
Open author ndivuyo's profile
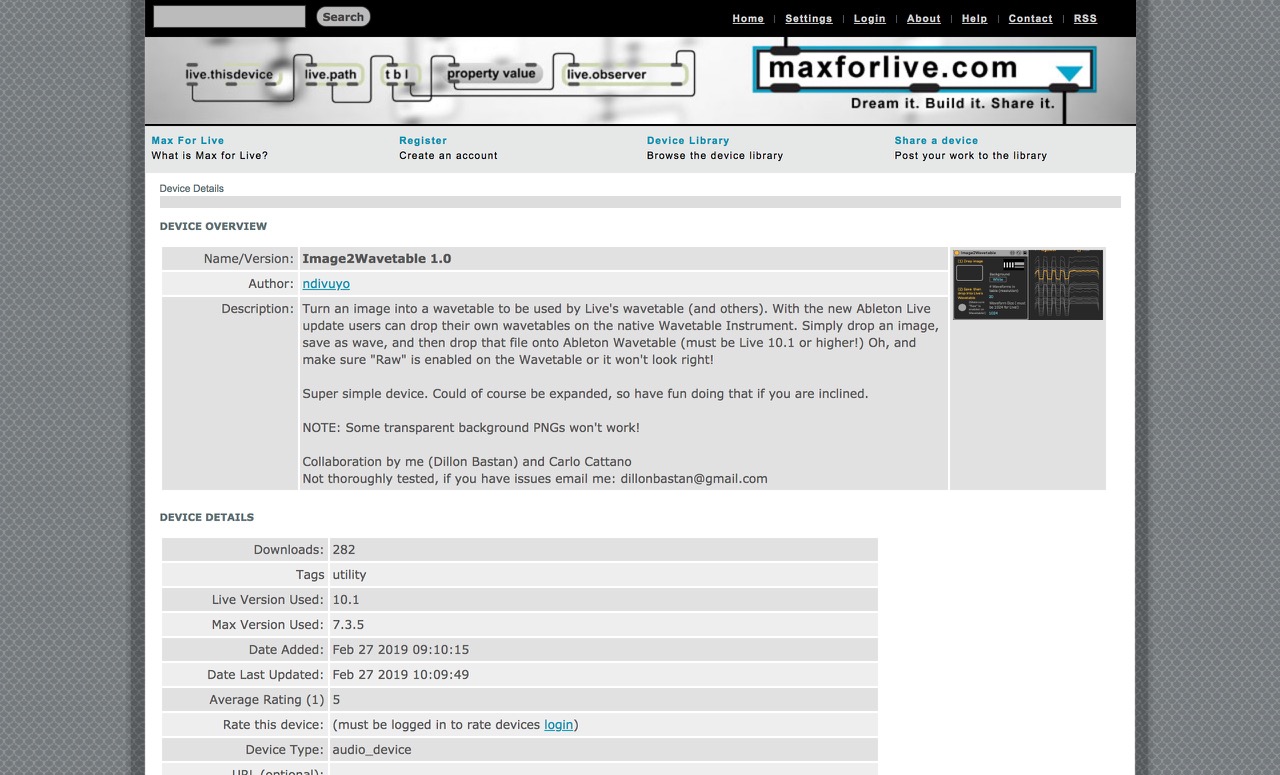click(x=326, y=284)
